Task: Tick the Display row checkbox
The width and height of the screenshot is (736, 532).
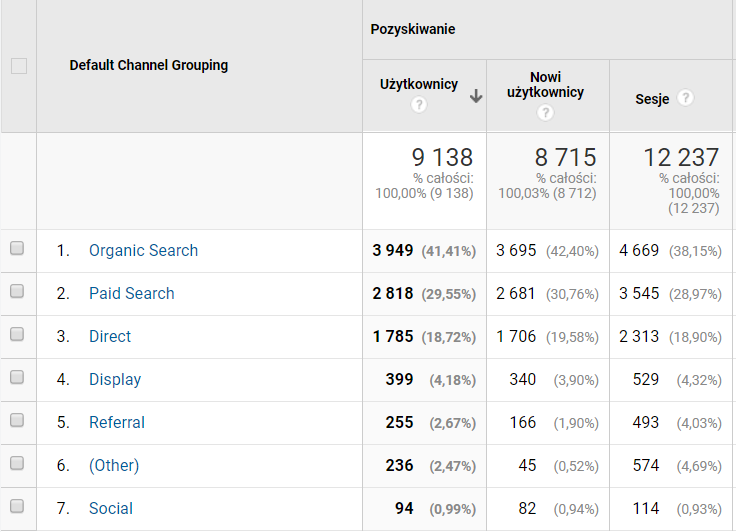Action: point(17,378)
